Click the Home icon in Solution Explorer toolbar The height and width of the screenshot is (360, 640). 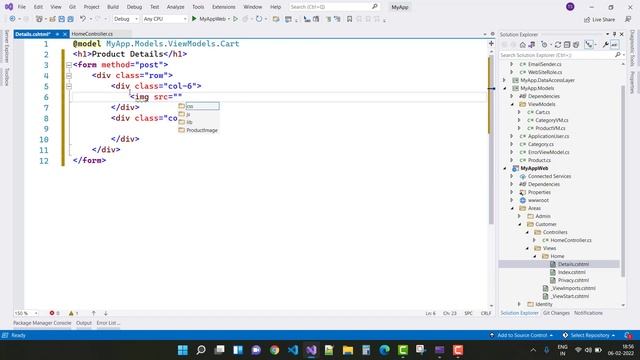tap(522, 44)
